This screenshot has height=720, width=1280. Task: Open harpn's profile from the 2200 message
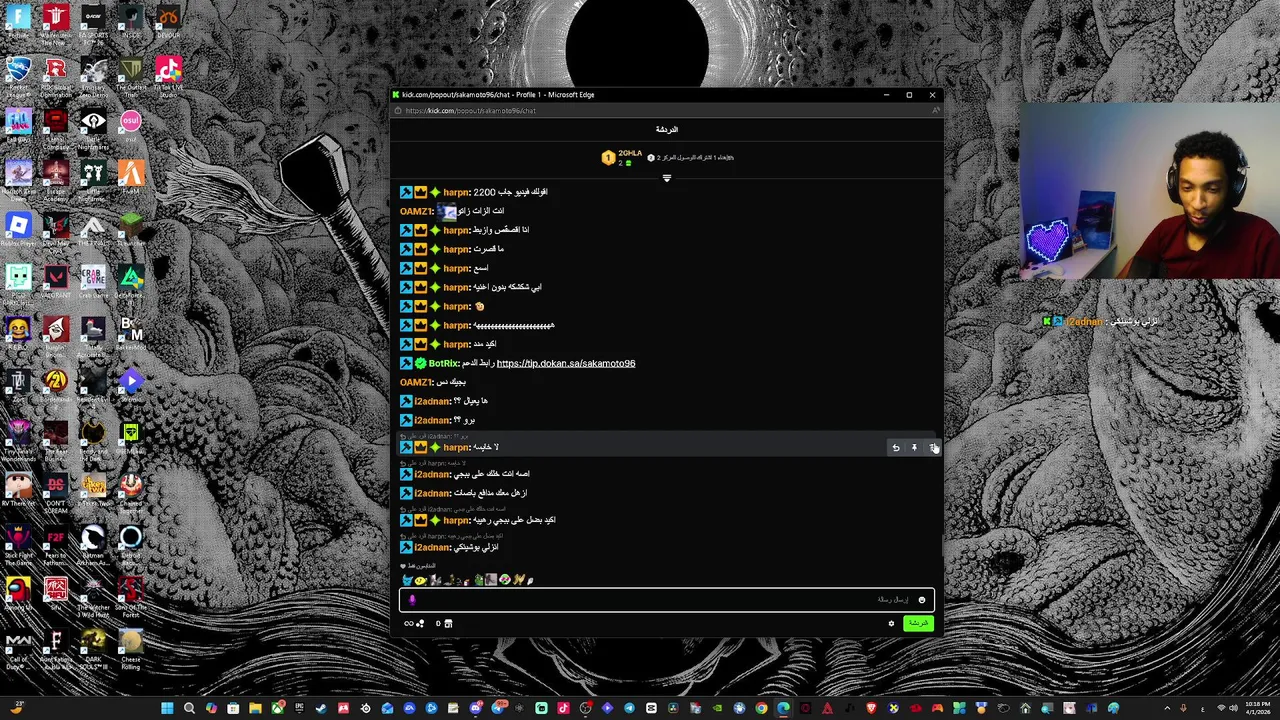(456, 192)
